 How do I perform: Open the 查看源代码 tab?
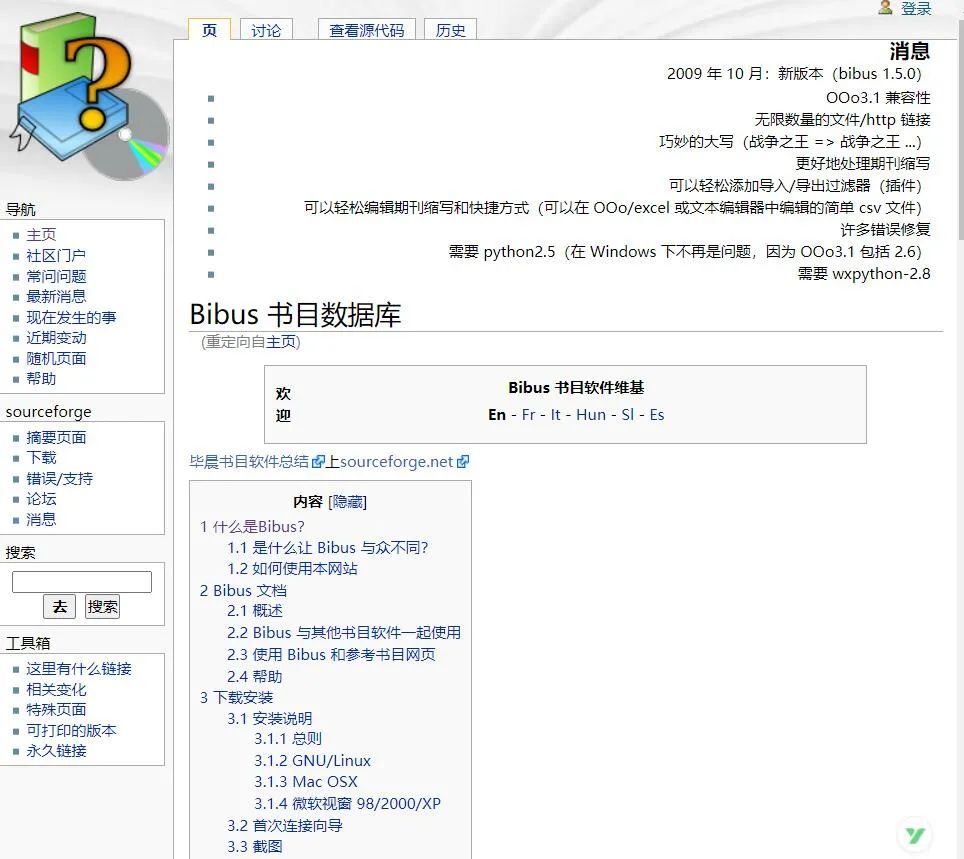(x=366, y=30)
